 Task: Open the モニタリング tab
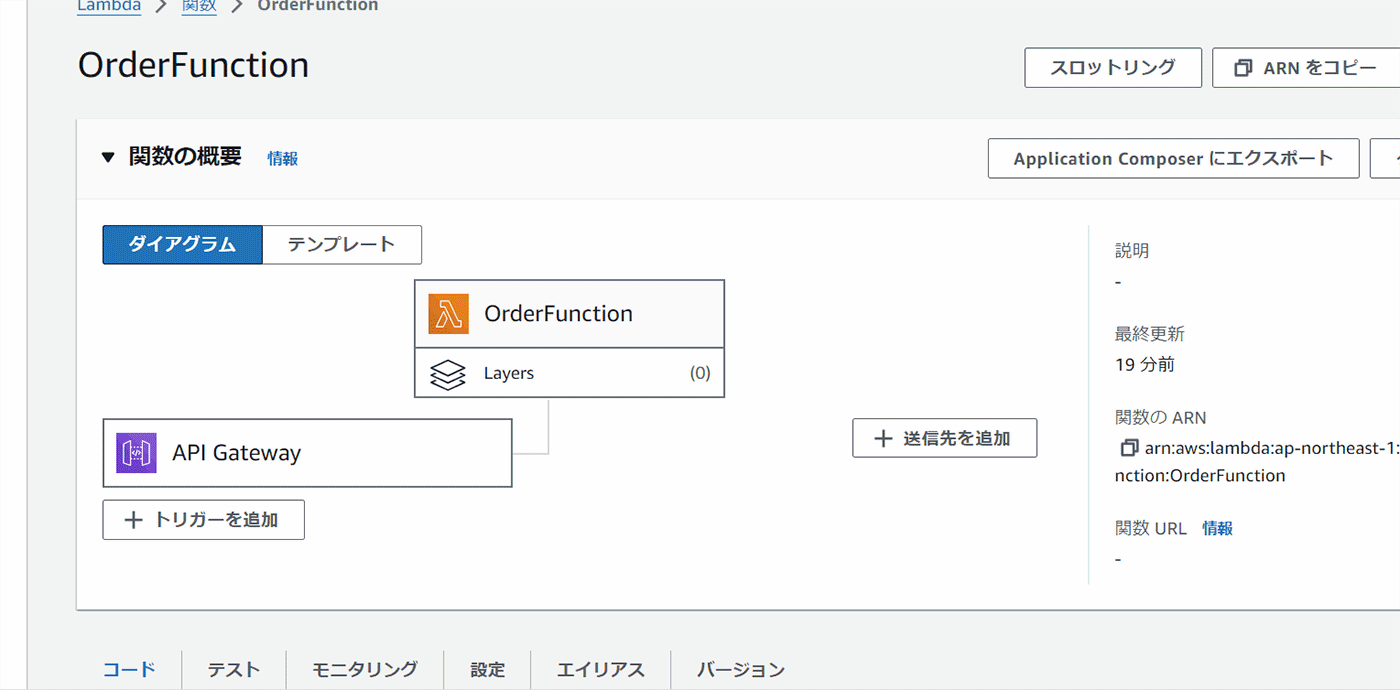[x=365, y=670]
